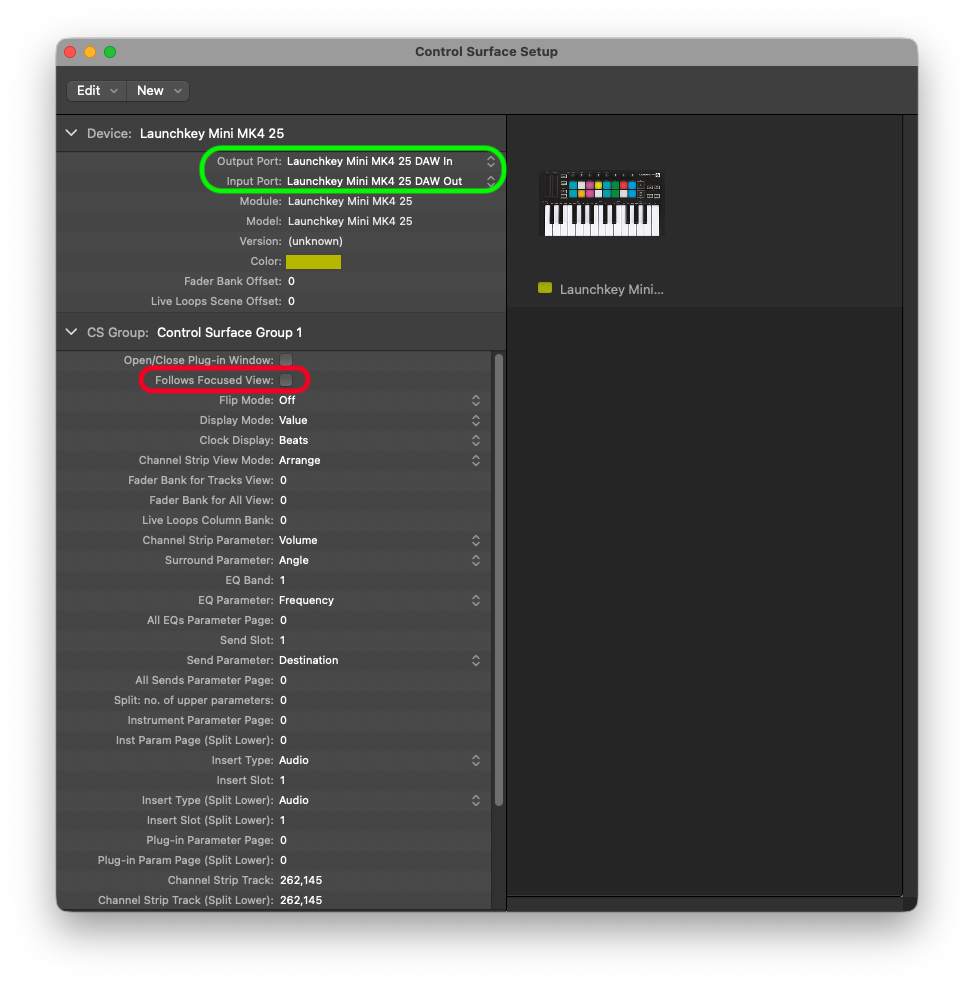Click Channel Strip Track (Split Lower) value
974x986 pixels.
coord(301,900)
